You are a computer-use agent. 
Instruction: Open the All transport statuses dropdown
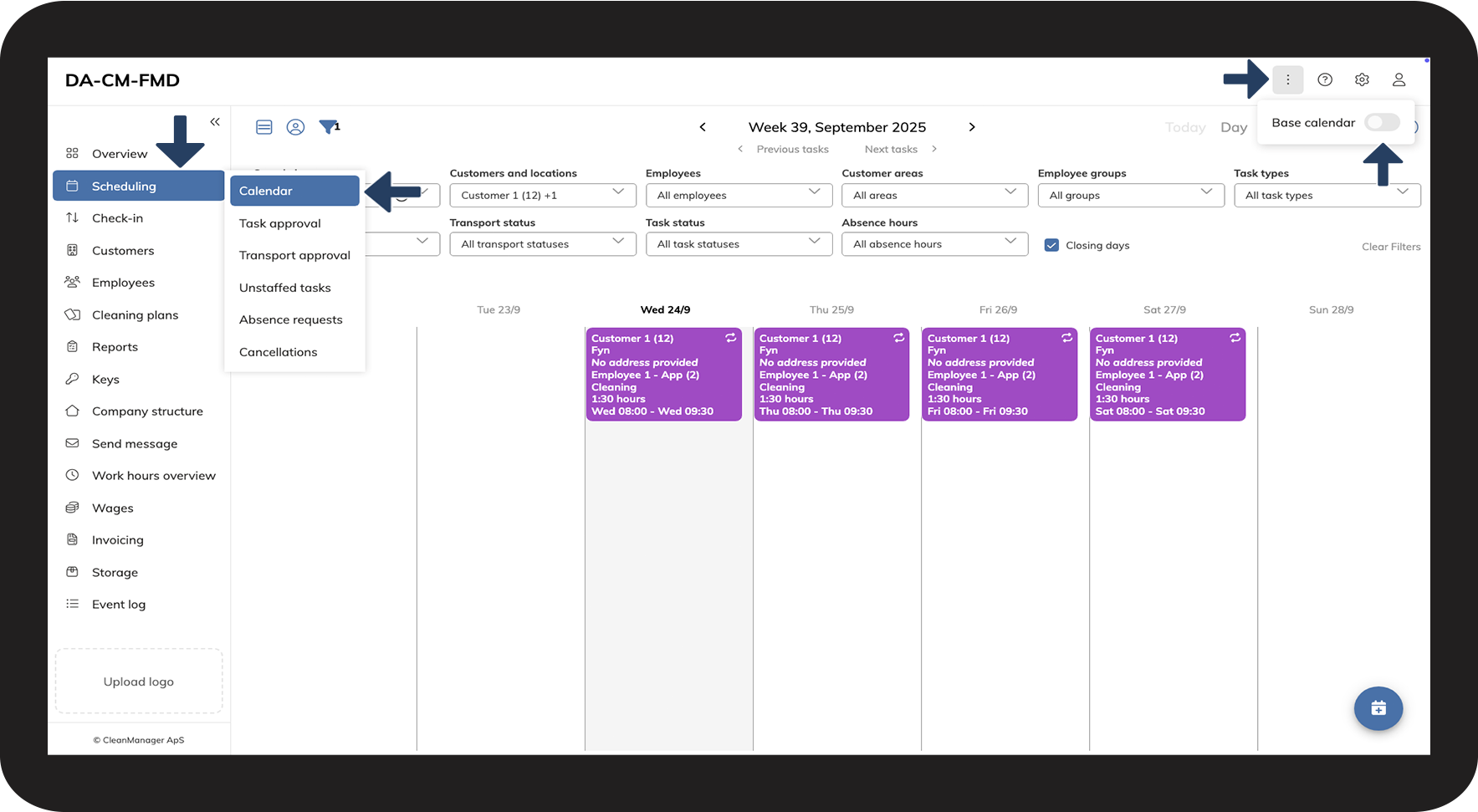tap(543, 244)
